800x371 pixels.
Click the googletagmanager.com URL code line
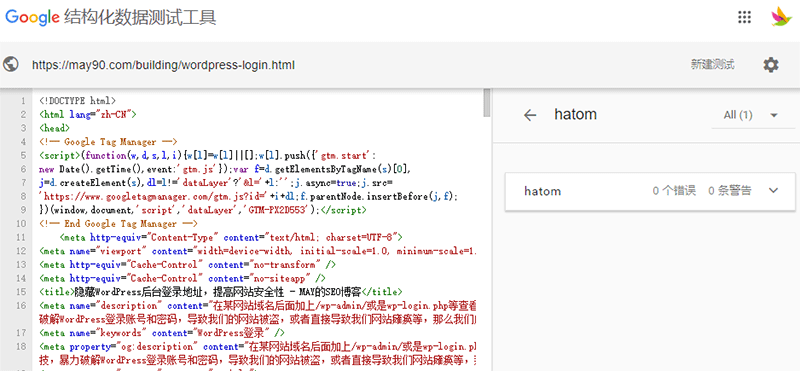point(248,196)
